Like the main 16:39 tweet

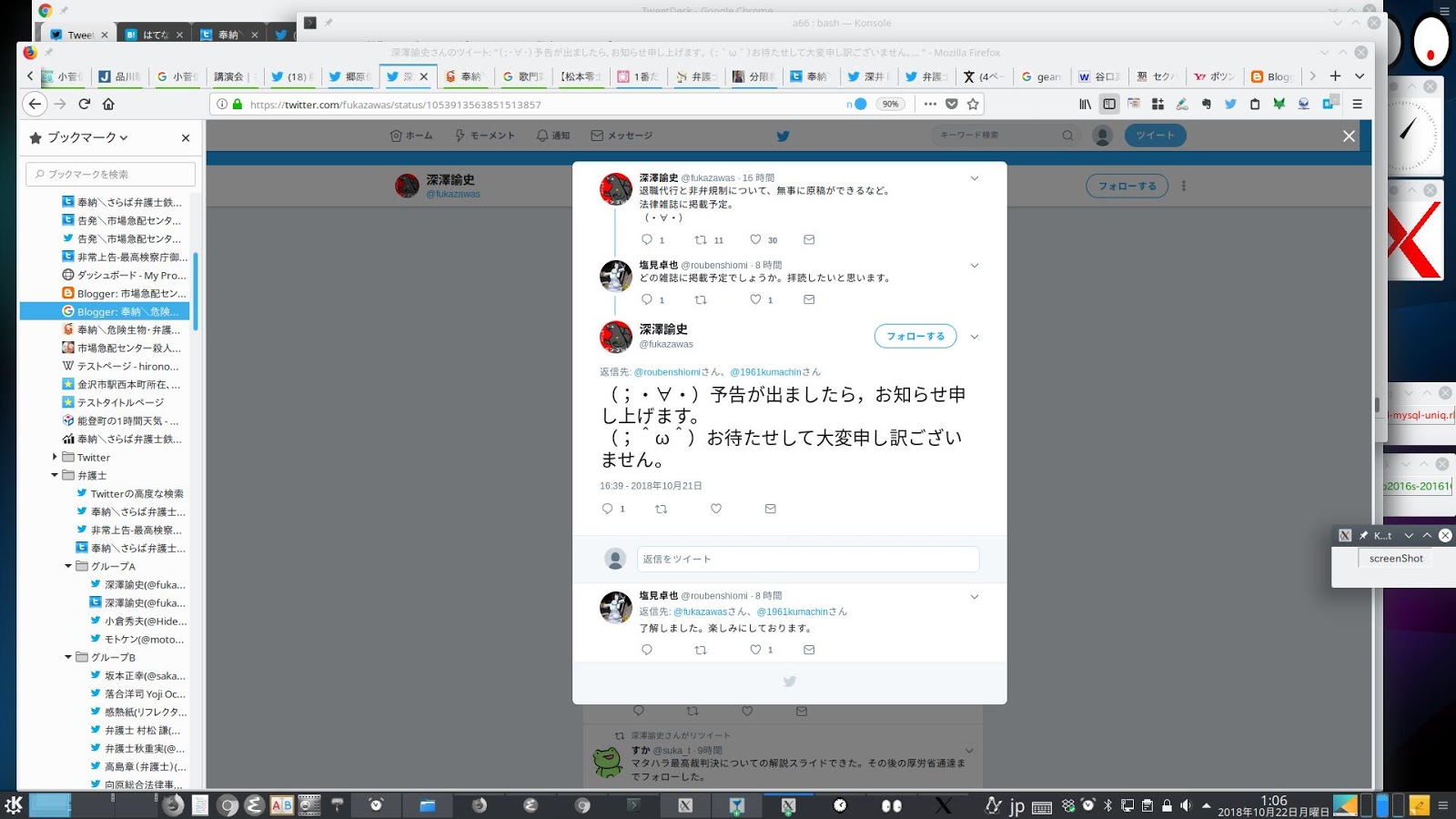click(716, 509)
